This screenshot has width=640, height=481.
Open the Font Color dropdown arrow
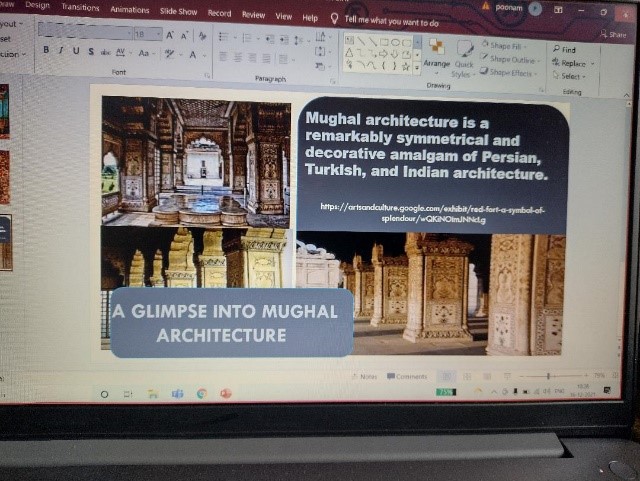[x=204, y=56]
